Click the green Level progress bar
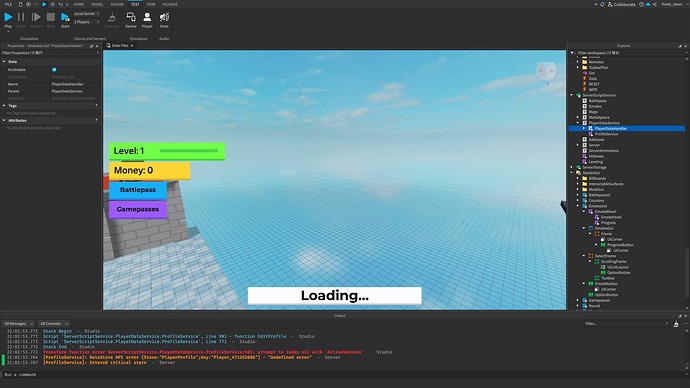The height and width of the screenshot is (388, 690). coord(189,151)
